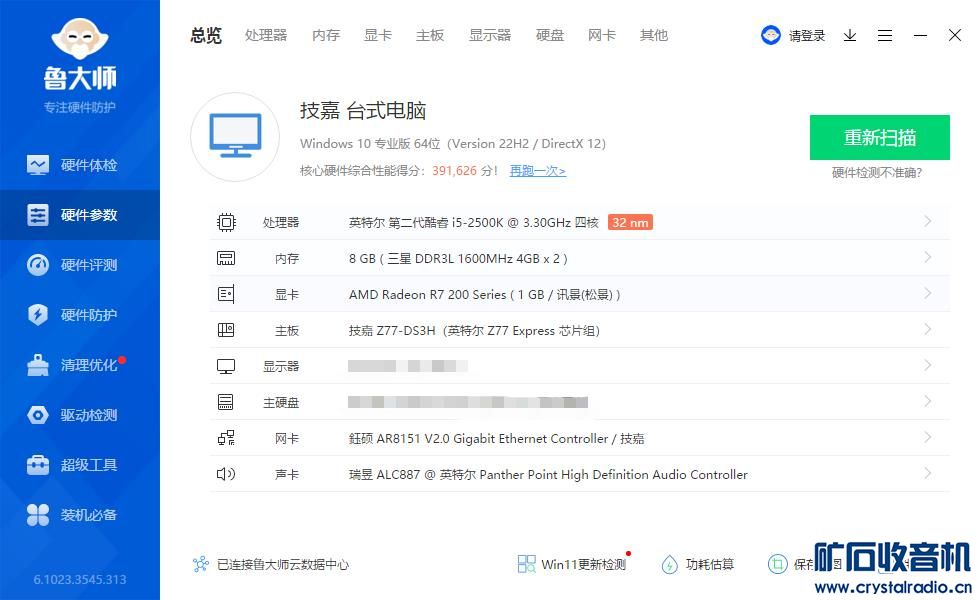
Task: Click the Win11更新检测 label
Action: 584,564
